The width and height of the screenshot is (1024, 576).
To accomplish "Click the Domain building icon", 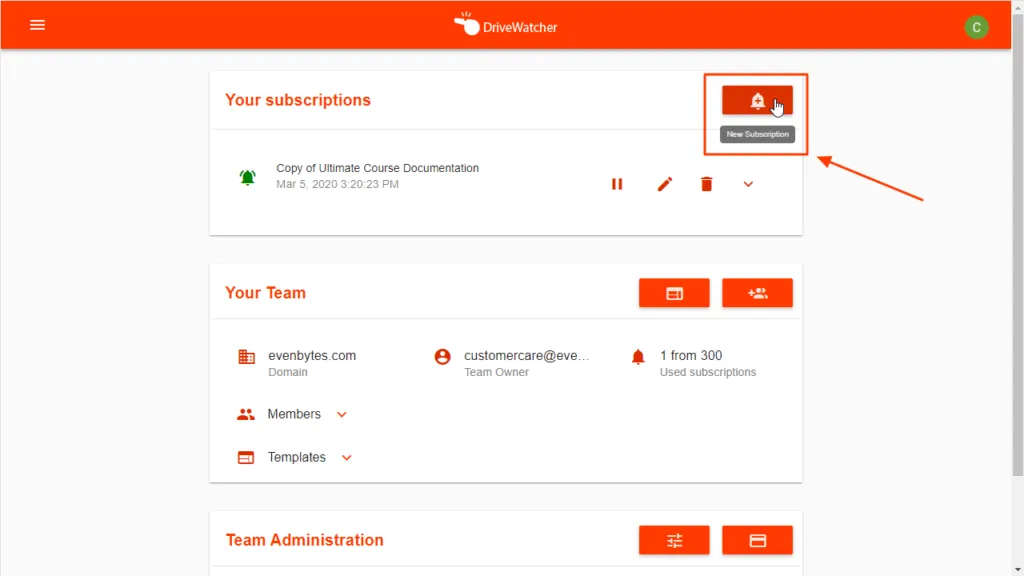I will pos(246,357).
